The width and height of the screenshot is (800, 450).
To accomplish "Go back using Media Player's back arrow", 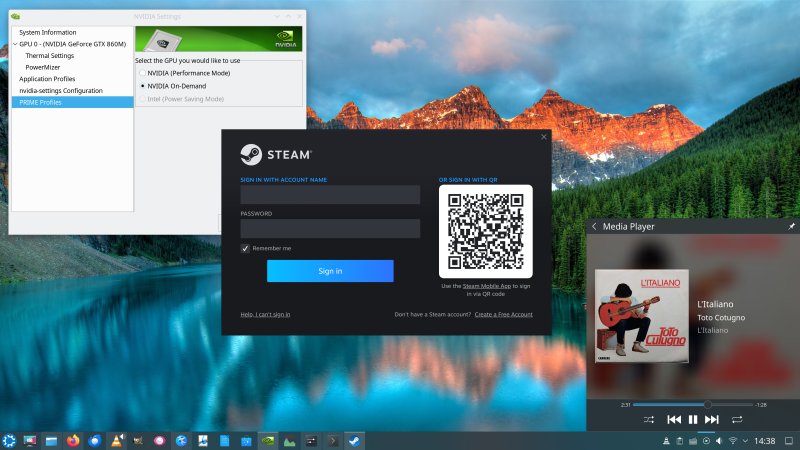I will pos(594,227).
